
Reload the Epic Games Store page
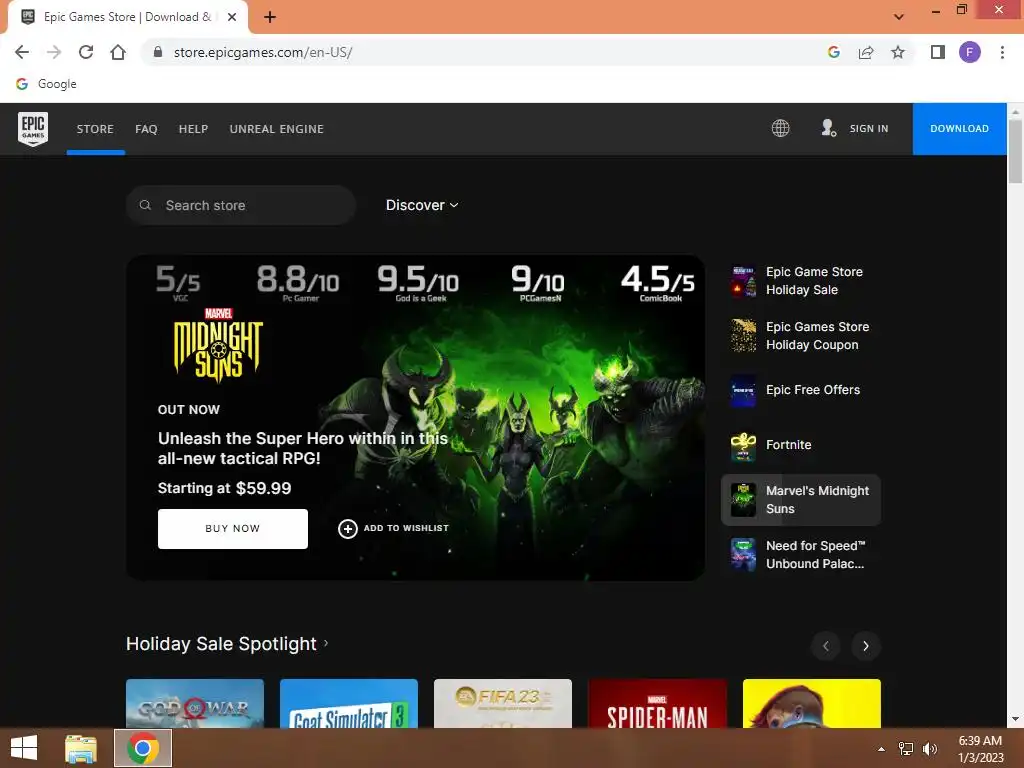click(x=86, y=52)
